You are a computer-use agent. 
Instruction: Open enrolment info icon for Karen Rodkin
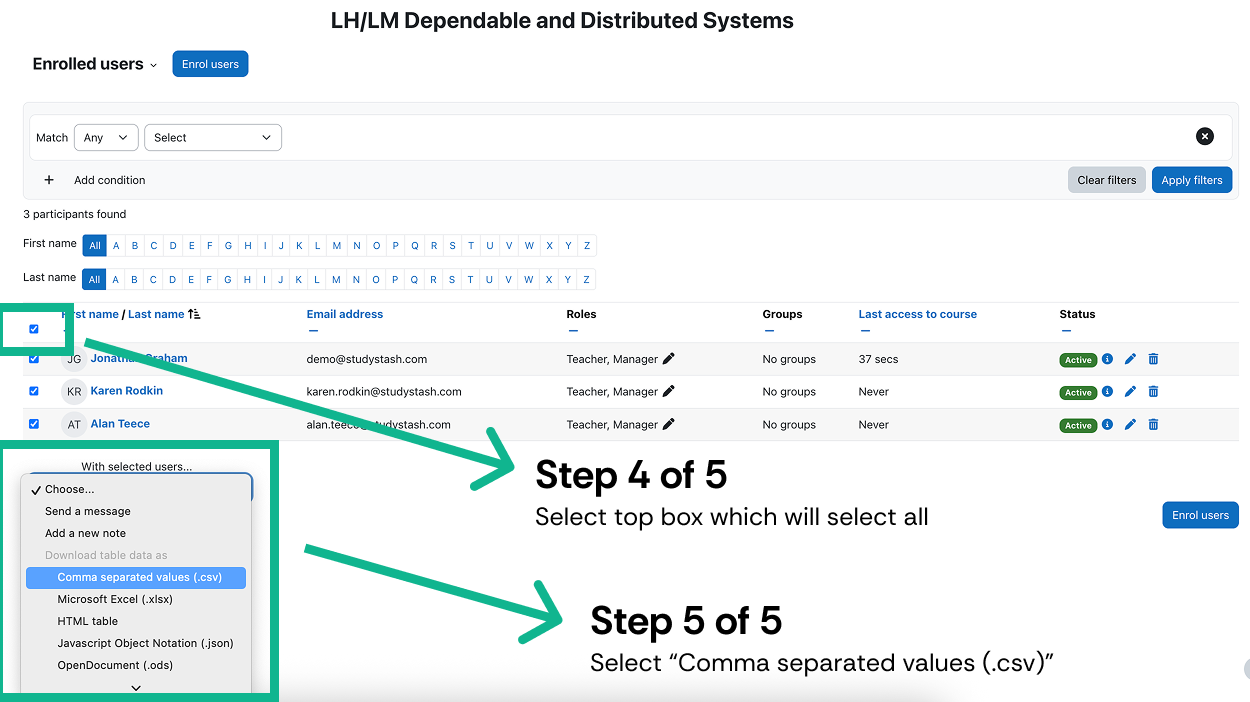(1107, 392)
